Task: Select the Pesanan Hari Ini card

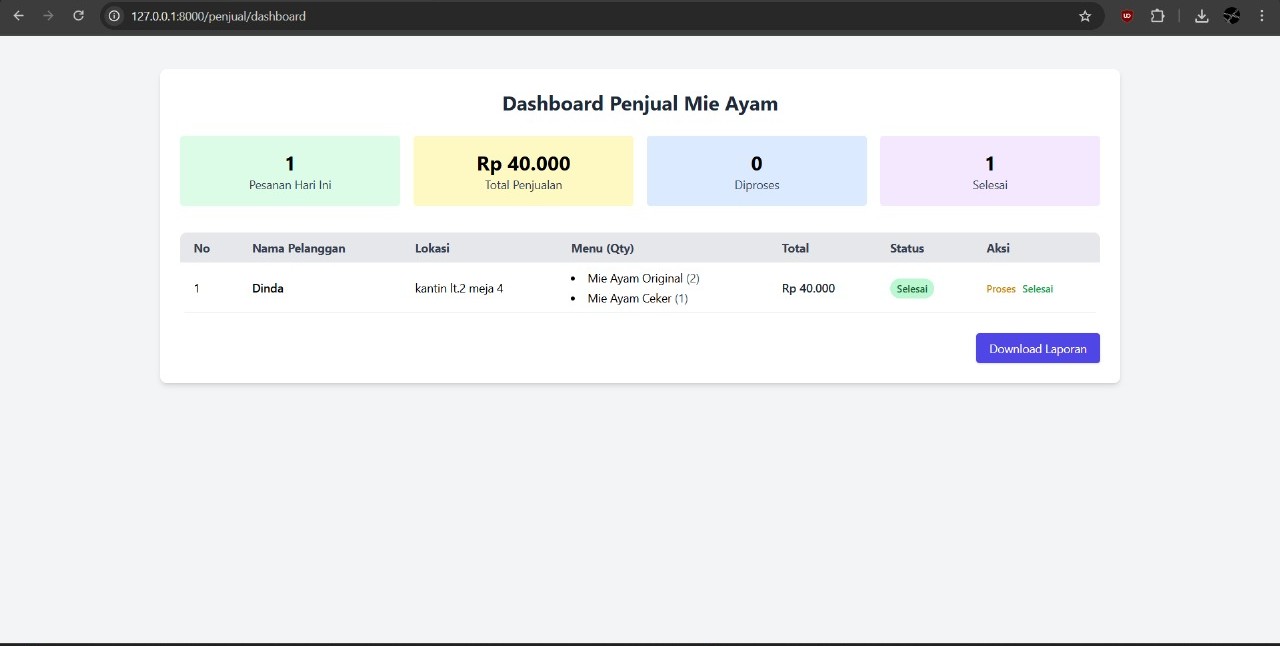Action: pos(290,171)
